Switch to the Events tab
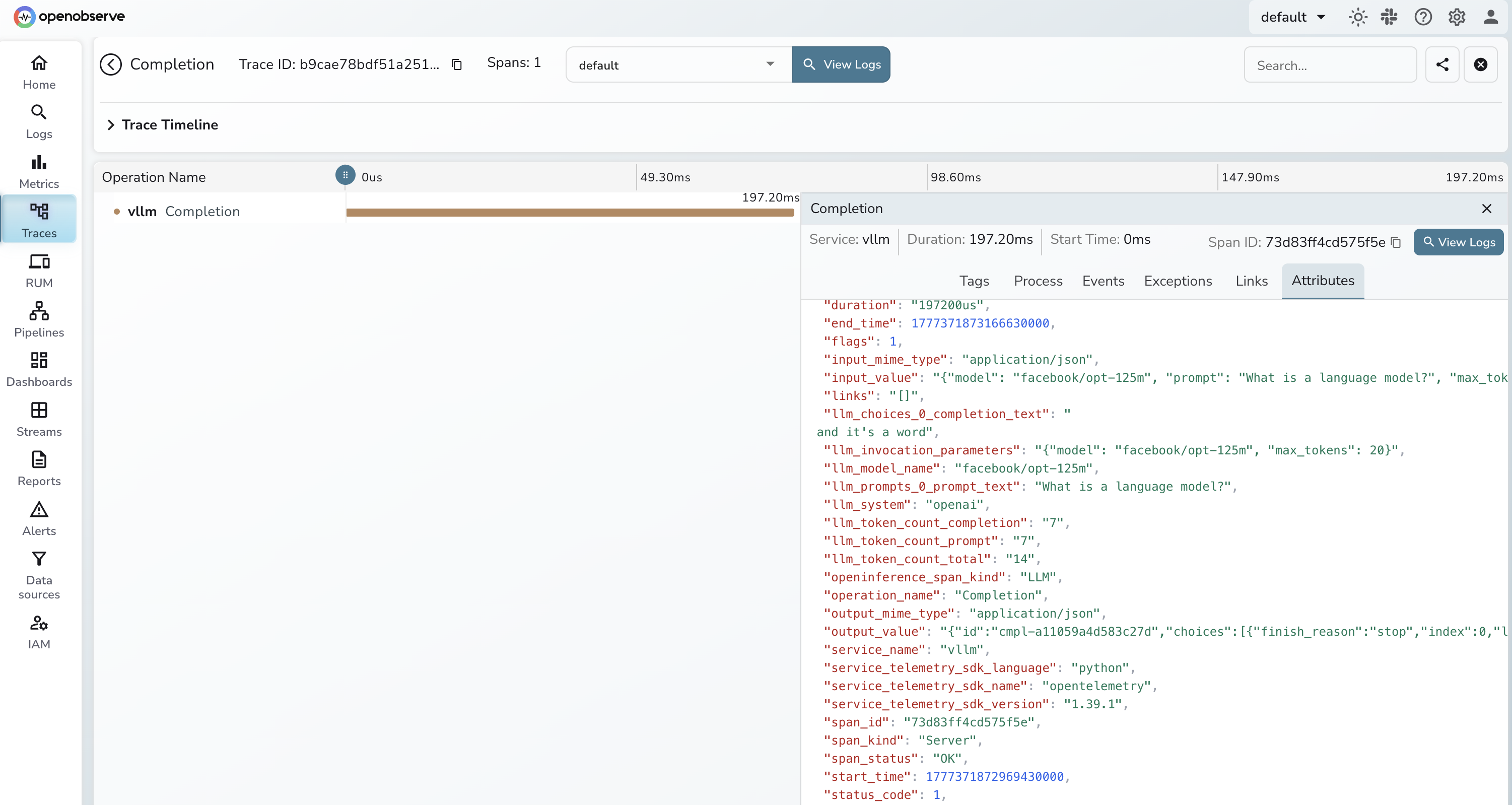Screen dimensions: 1512x805 1103,281
